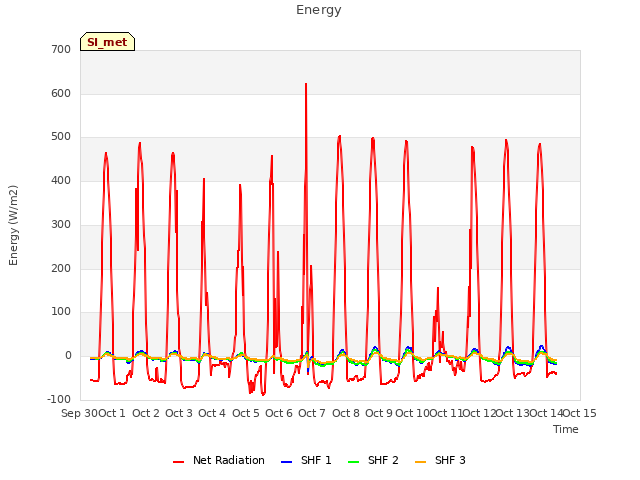The height and width of the screenshot is (480, 640).
Task: Click the blue SHF 1 legend swatch
Action: (x=287, y=462)
